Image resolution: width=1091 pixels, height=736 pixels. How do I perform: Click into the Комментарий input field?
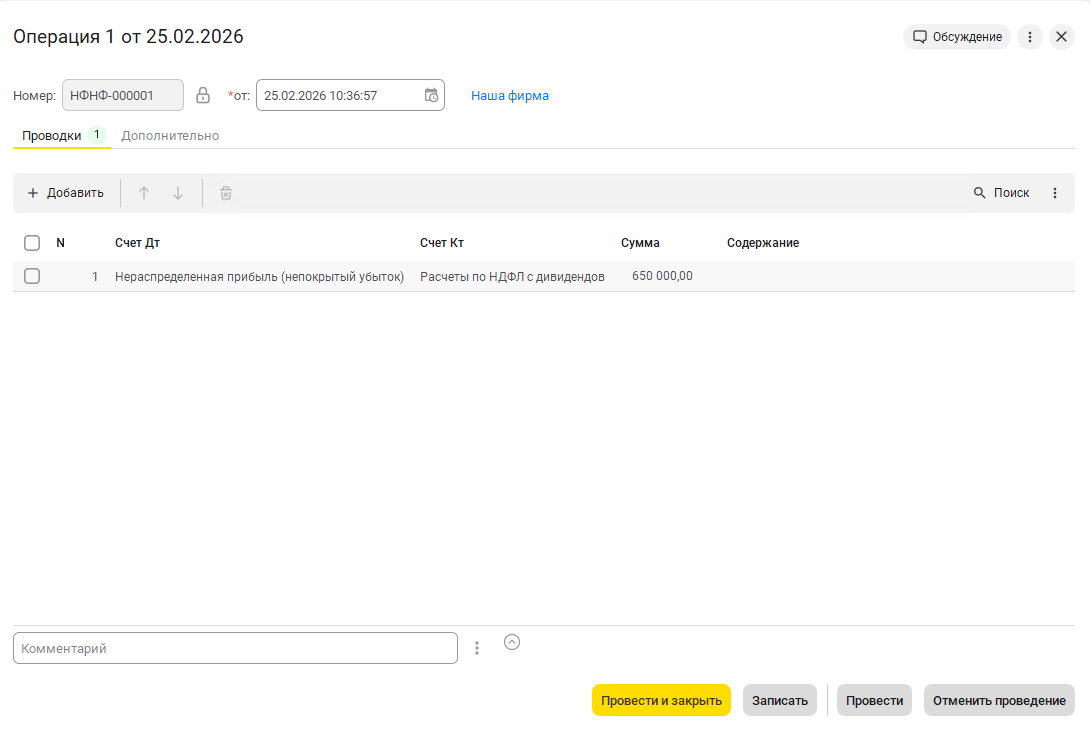tap(235, 648)
